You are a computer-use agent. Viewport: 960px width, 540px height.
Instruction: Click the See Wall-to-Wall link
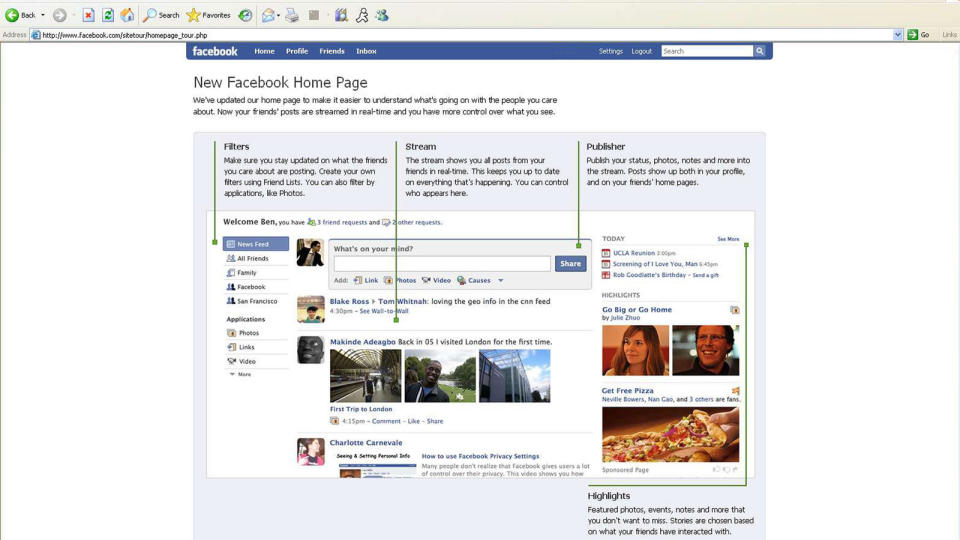384,311
